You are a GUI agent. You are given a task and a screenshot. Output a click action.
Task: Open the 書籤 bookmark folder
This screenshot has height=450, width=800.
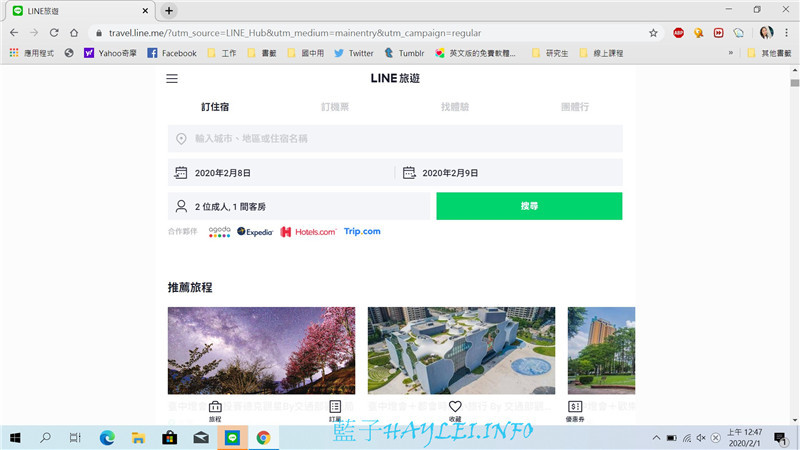(262, 53)
